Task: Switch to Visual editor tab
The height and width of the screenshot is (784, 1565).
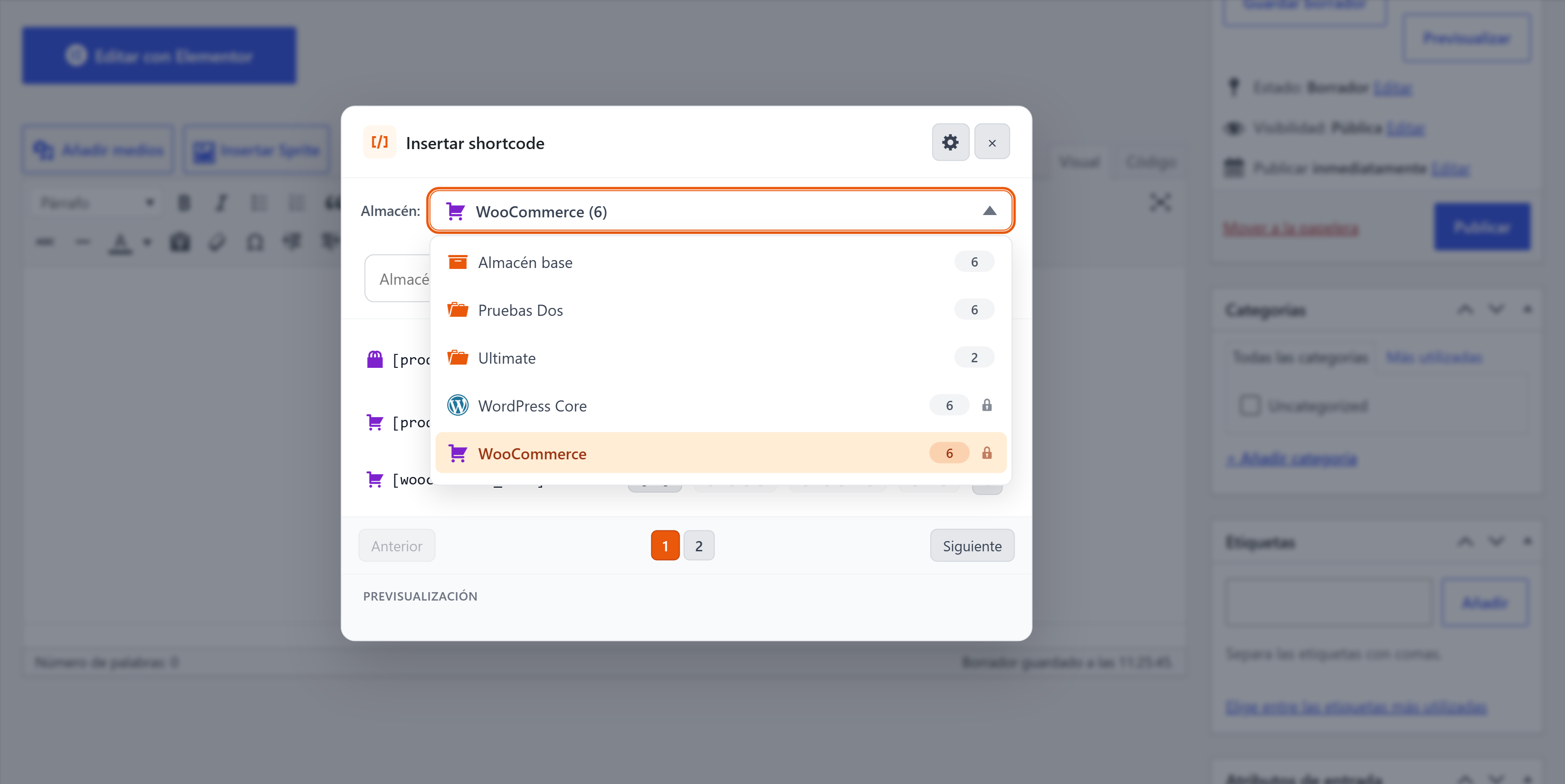Action: click(1079, 162)
